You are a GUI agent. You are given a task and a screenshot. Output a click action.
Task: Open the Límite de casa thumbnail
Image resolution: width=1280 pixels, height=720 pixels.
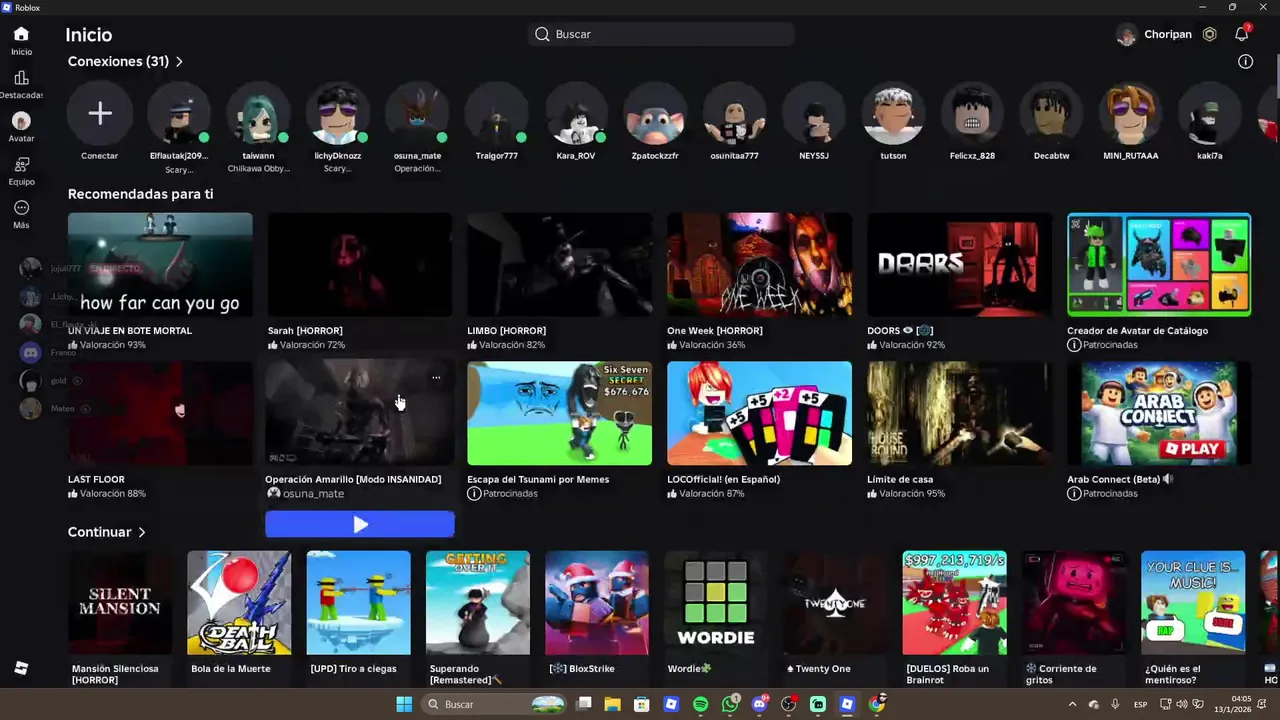coord(960,413)
